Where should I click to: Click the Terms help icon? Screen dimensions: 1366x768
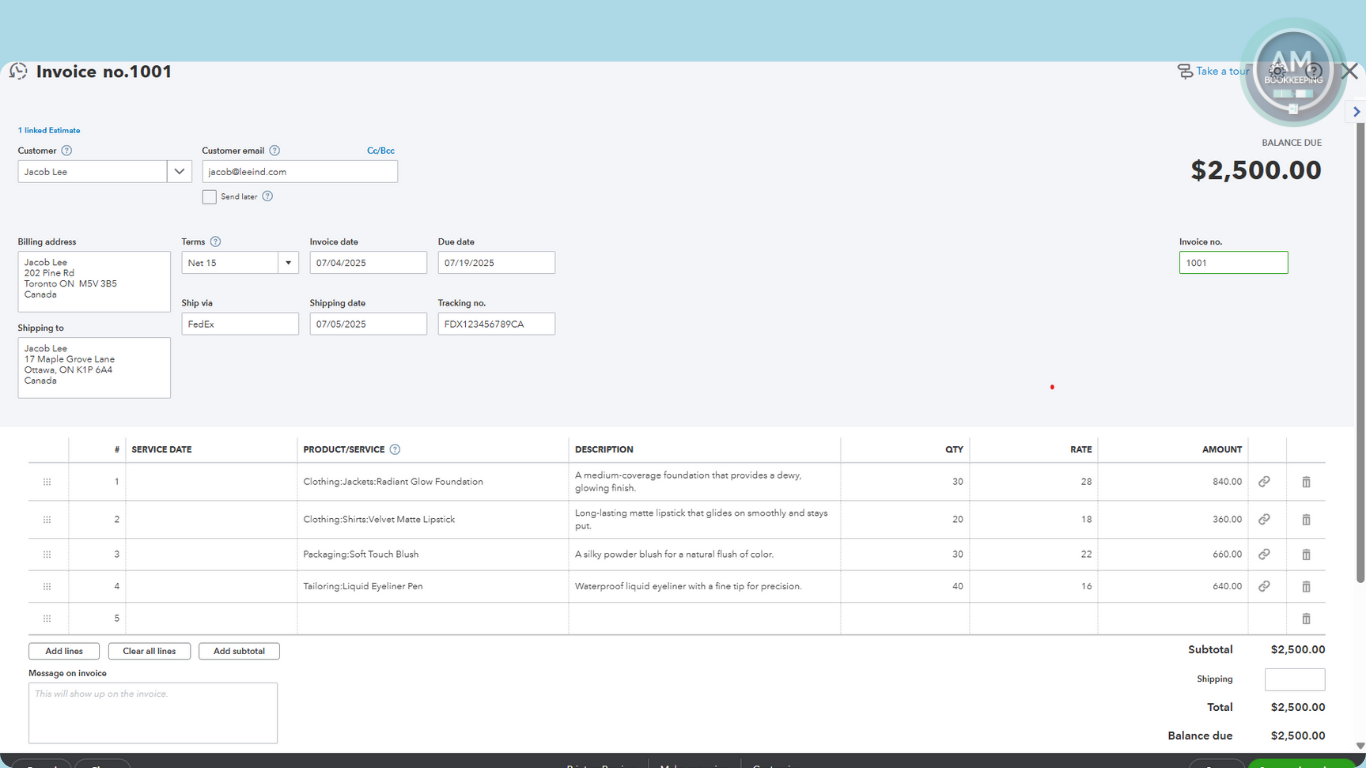[215, 242]
